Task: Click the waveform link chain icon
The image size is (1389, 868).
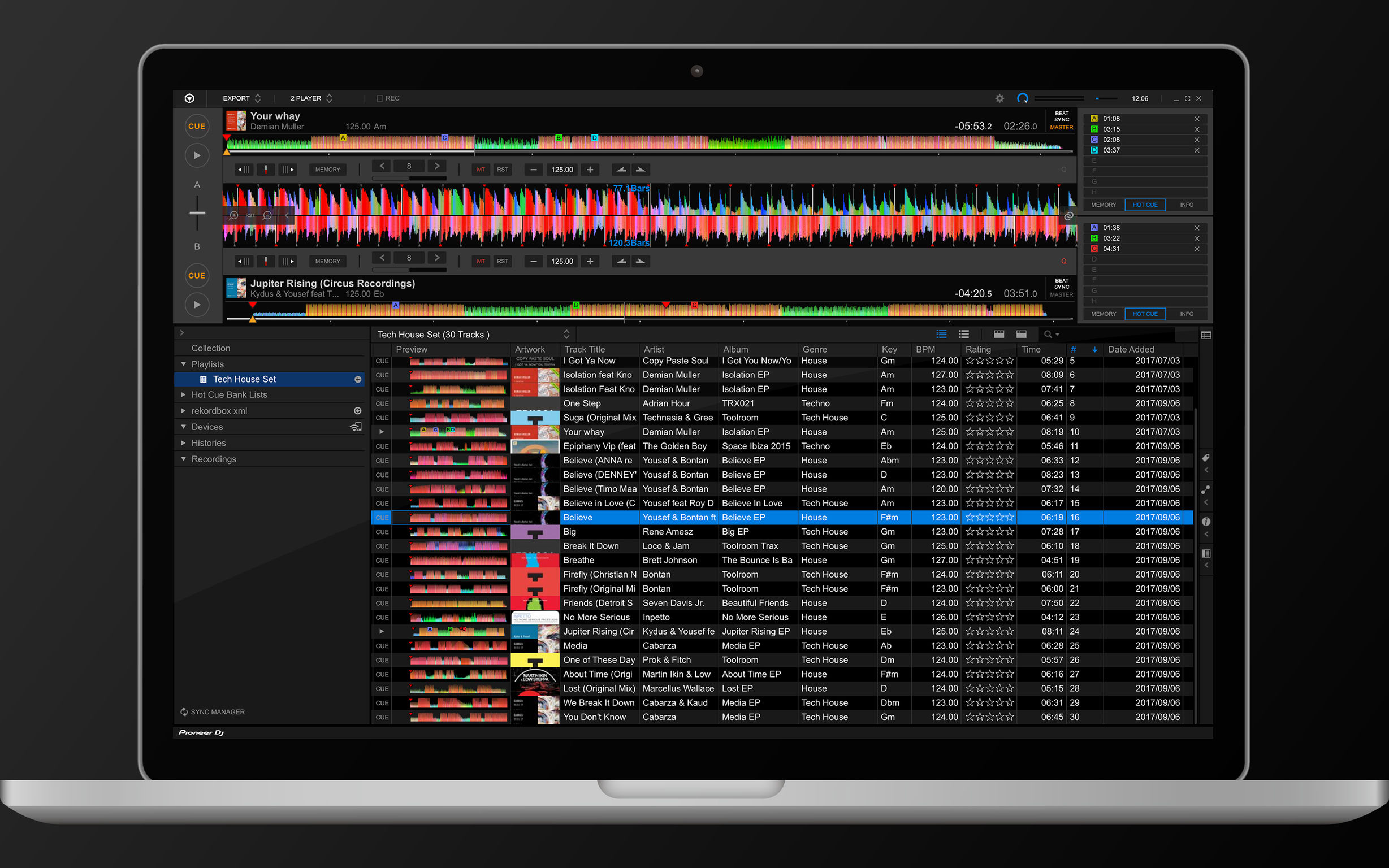Action: coord(1068,216)
